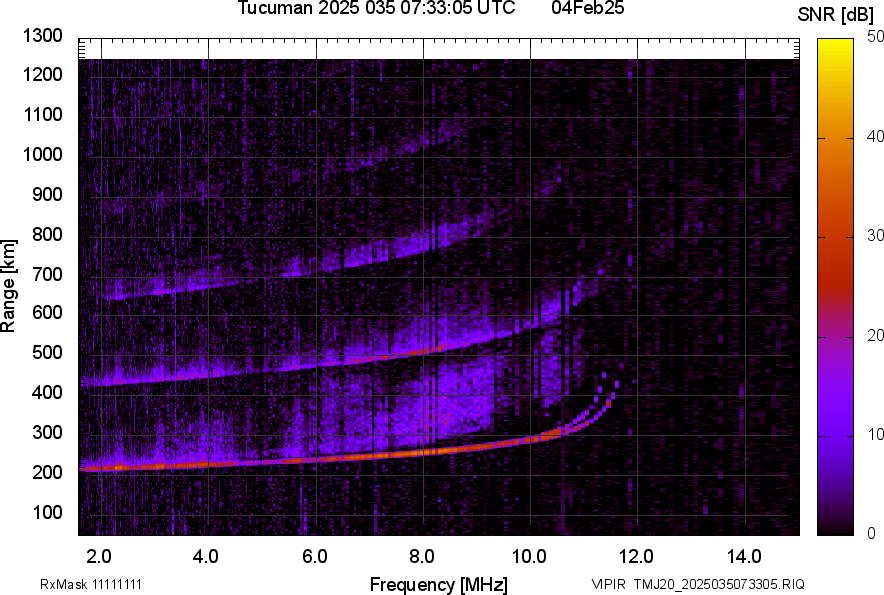This screenshot has height=595, width=884.
Task: Click the frequency tick label '14.0'
Action: click(x=744, y=557)
